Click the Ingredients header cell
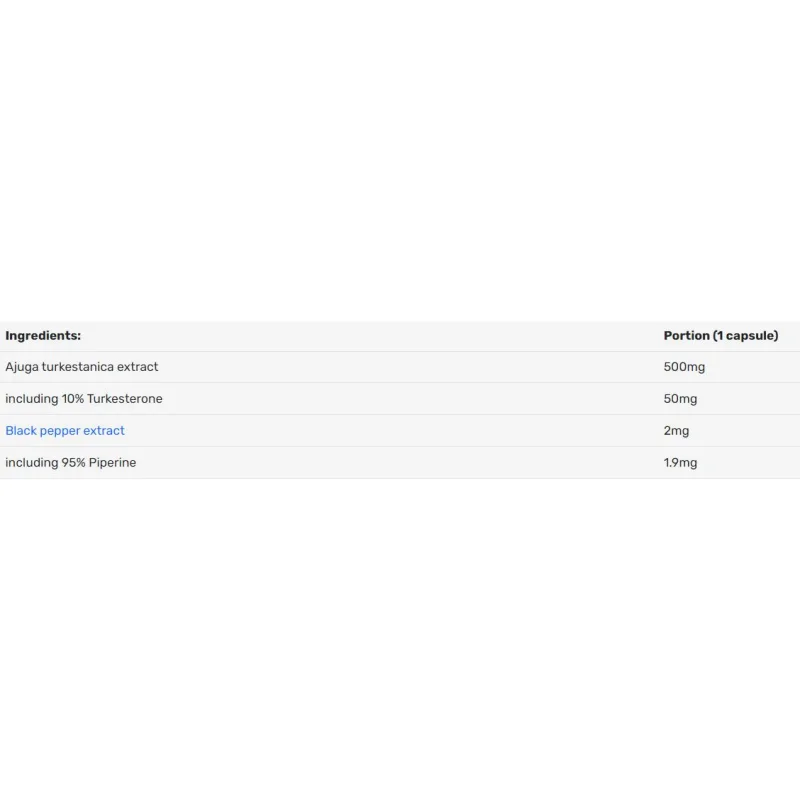 click(43, 336)
